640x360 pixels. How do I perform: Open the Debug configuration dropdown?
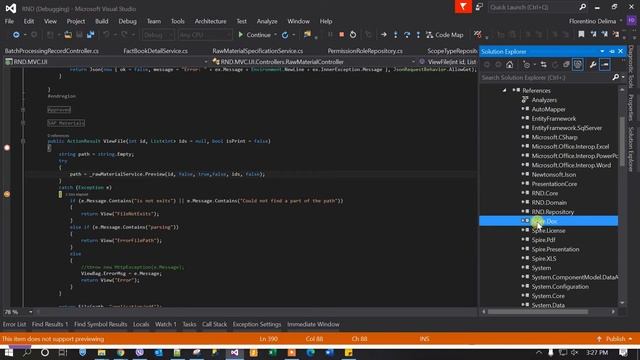coord(158,35)
